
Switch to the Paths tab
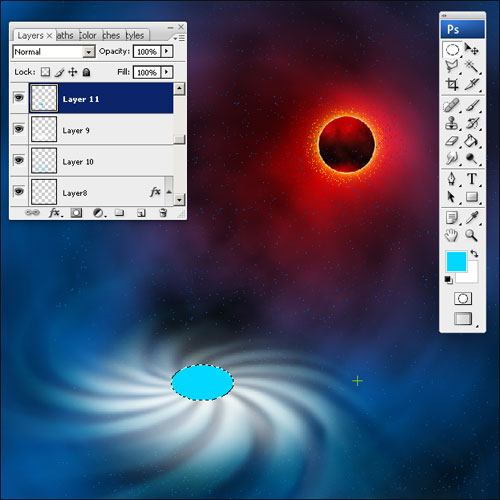65,35
